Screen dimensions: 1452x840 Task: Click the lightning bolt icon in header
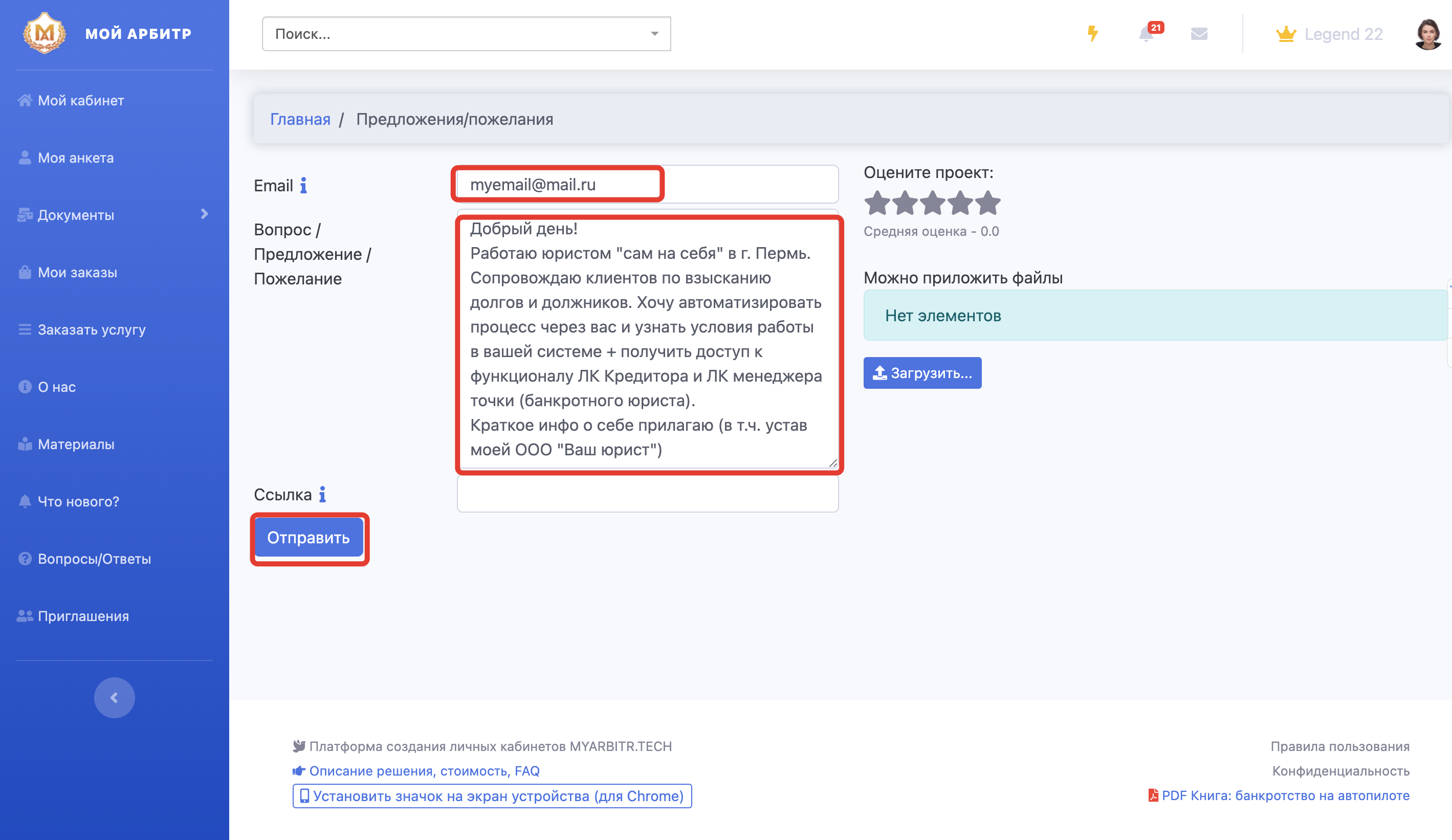1092,34
